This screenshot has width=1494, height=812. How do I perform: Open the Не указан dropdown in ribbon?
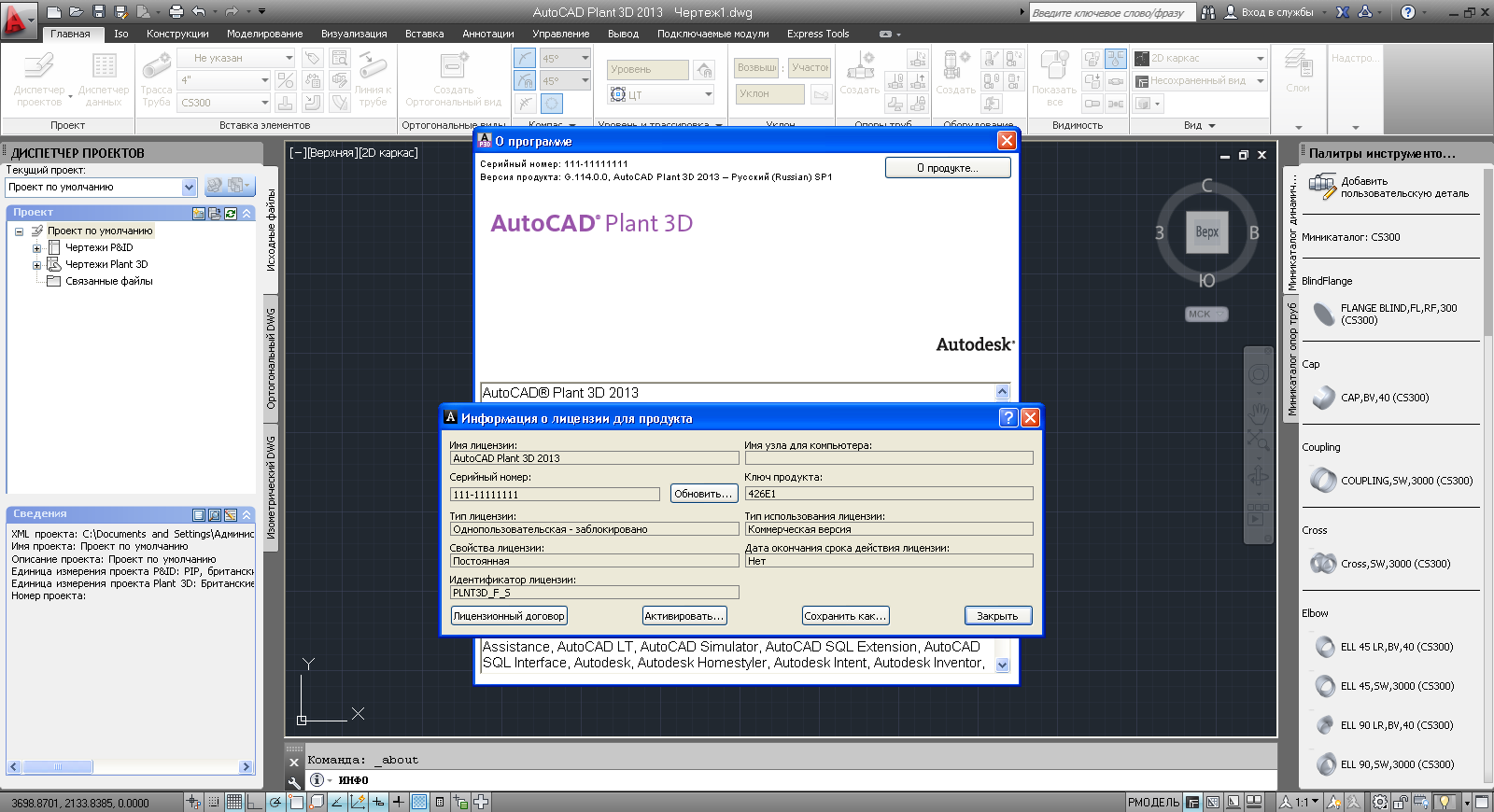237,58
